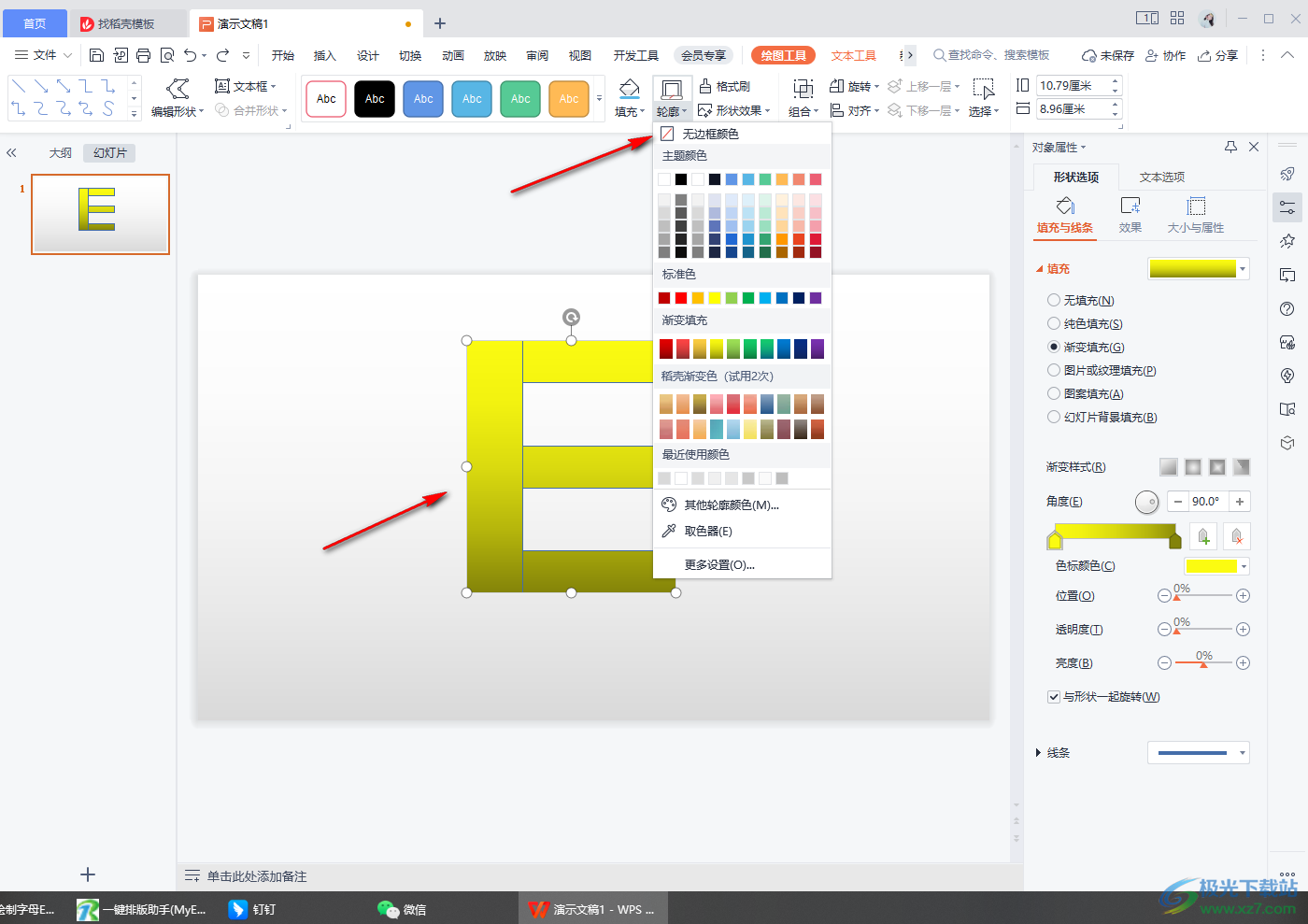Viewport: 1308px width, 924px height.
Task: Open WeChat (微信) from taskbar
Action: [402, 909]
